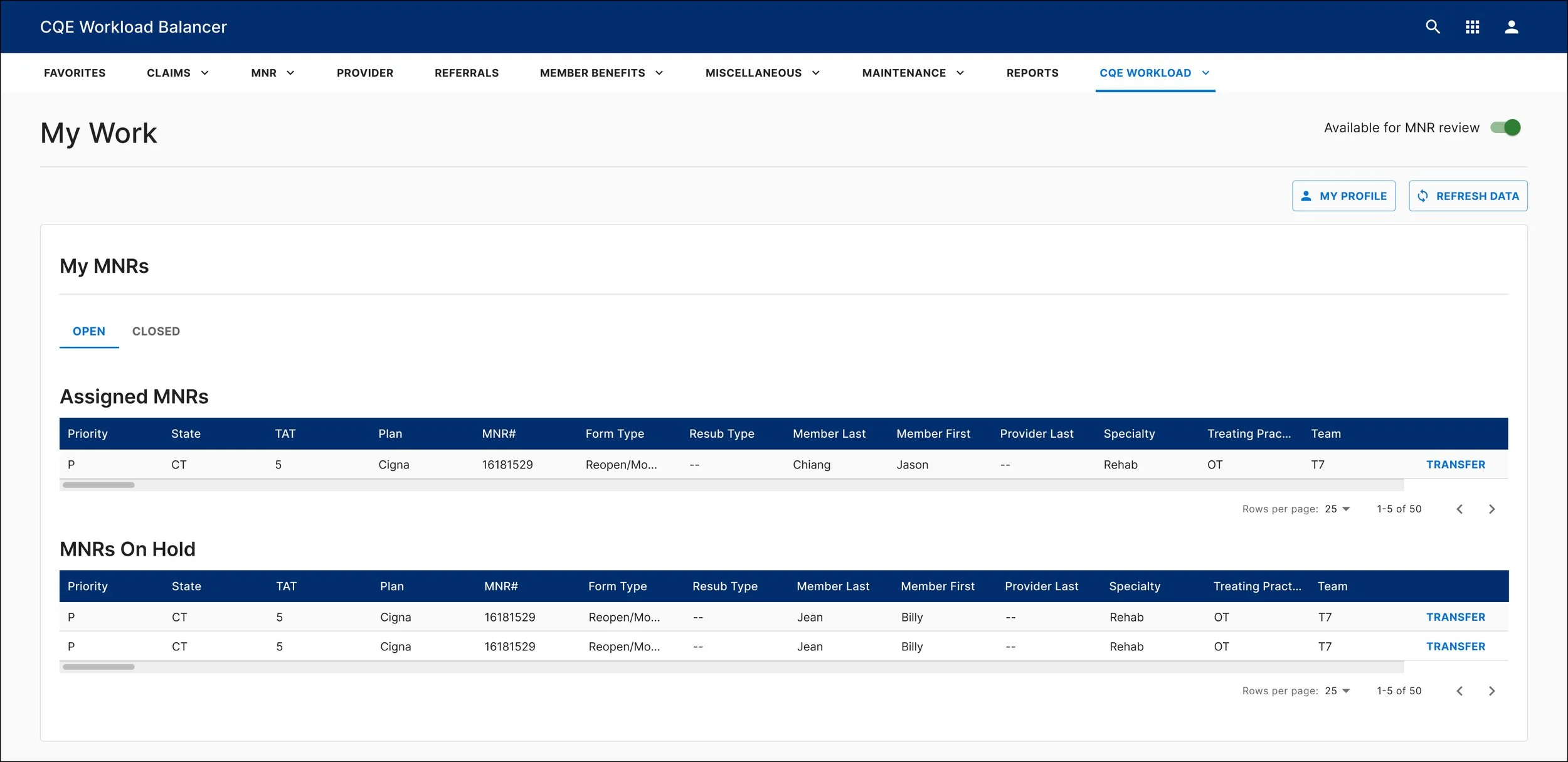This screenshot has height=762, width=1568.
Task: Open Rows per page dropdown in MNRs On Hold
Action: click(x=1337, y=691)
